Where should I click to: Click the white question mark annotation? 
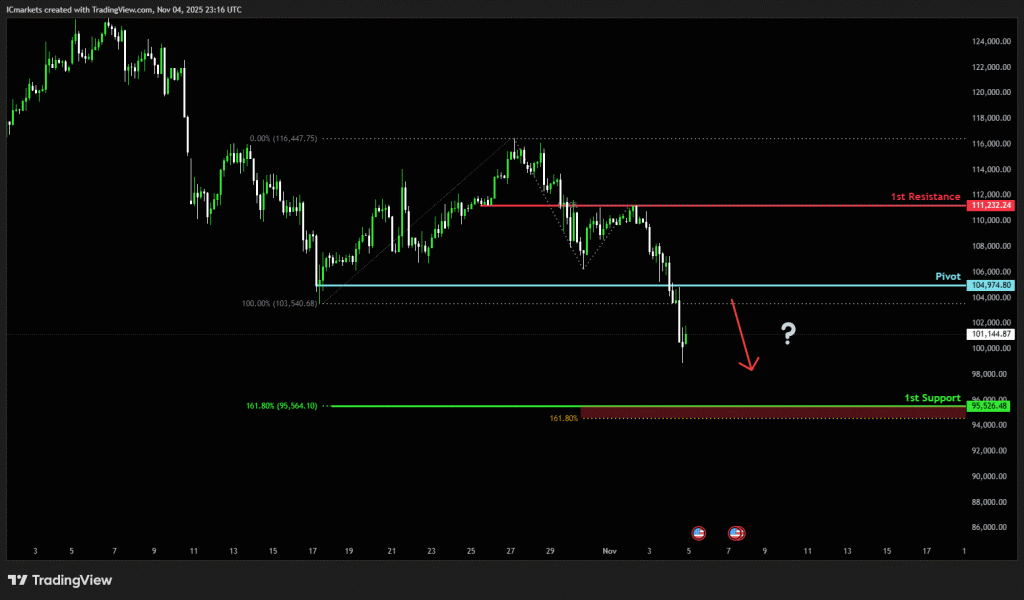pyautogui.click(x=788, y=334)
